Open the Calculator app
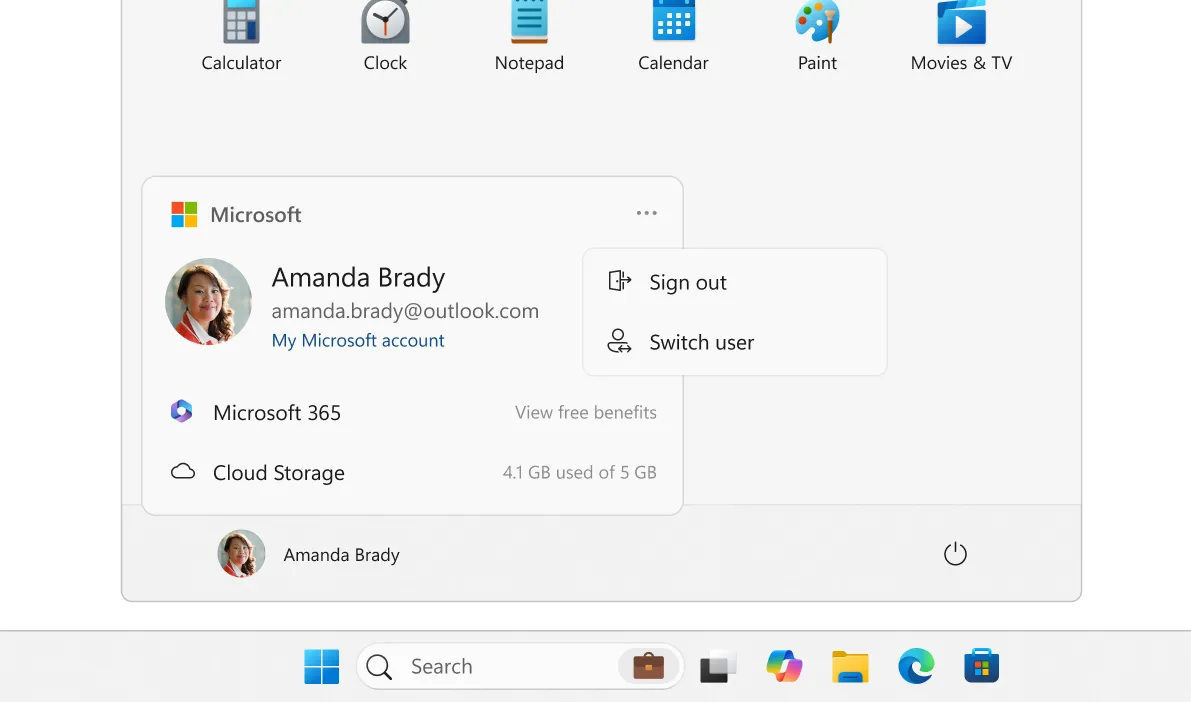This screenshot has height=702, width=1191. pyautogui.click(x=241, y=36)
